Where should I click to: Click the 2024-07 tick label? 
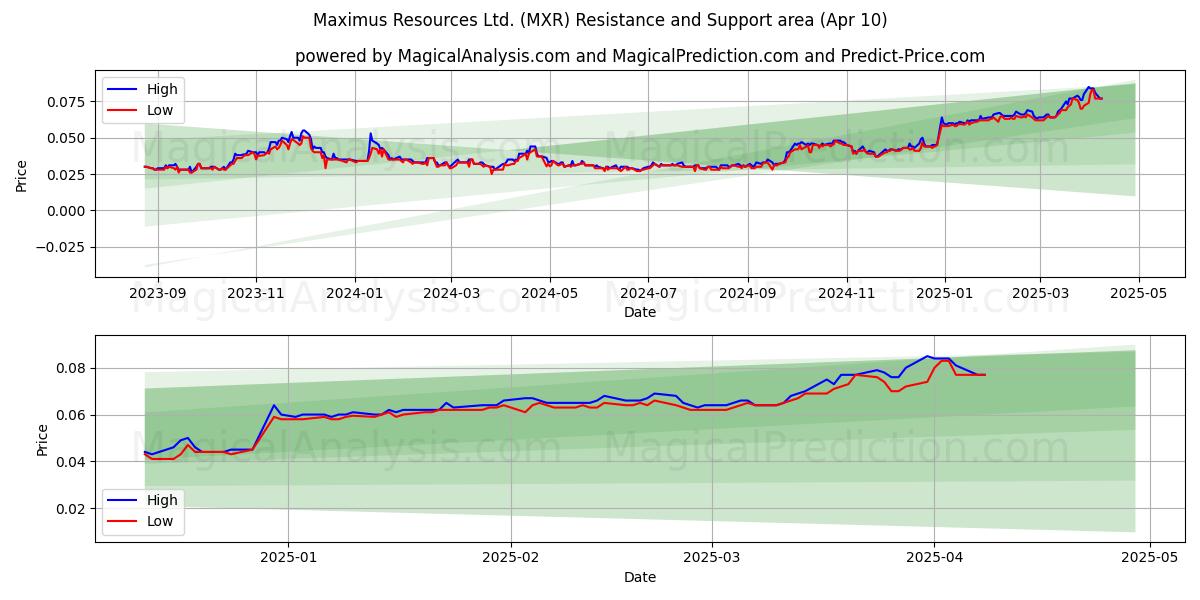click(647, 293)
